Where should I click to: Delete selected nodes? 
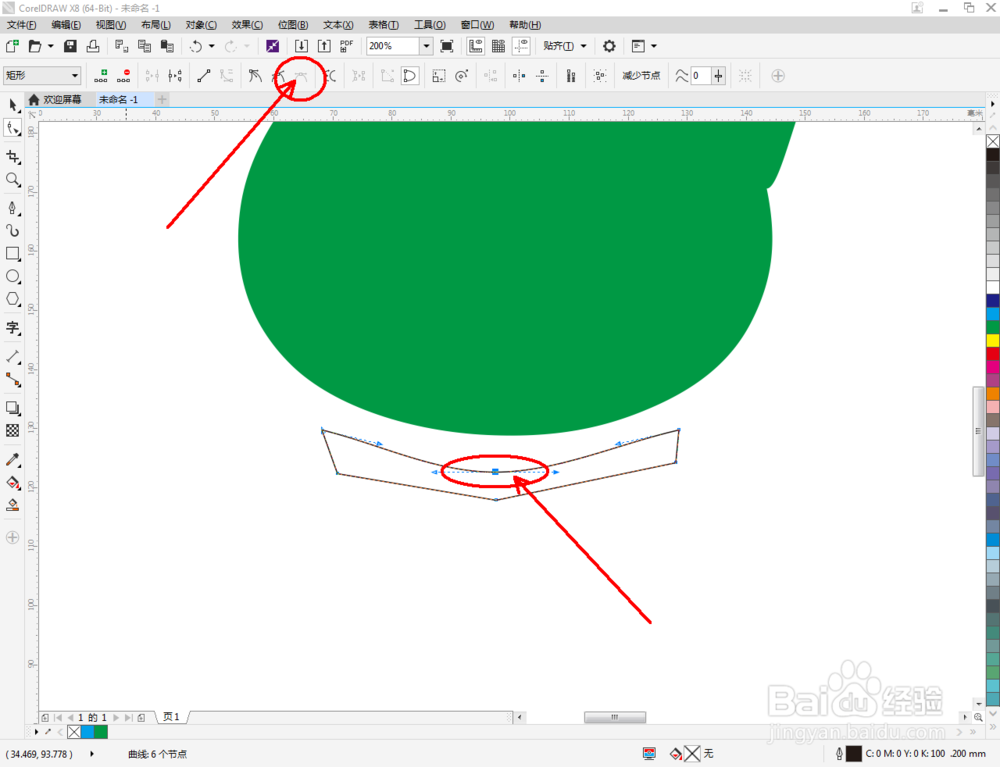(x=124, y=76)
